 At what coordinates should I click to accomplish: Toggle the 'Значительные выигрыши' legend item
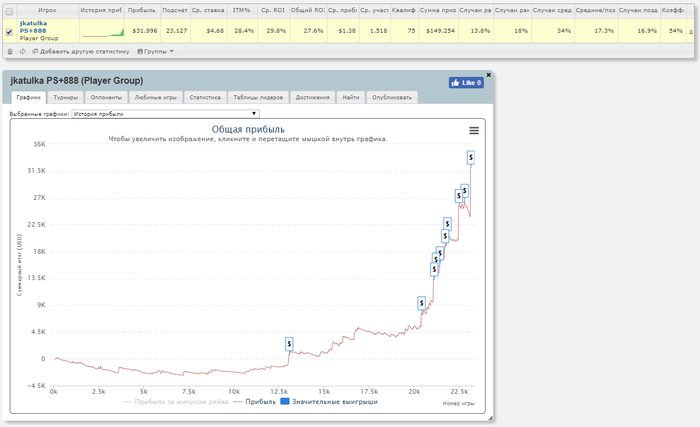[x=329, y=402]
